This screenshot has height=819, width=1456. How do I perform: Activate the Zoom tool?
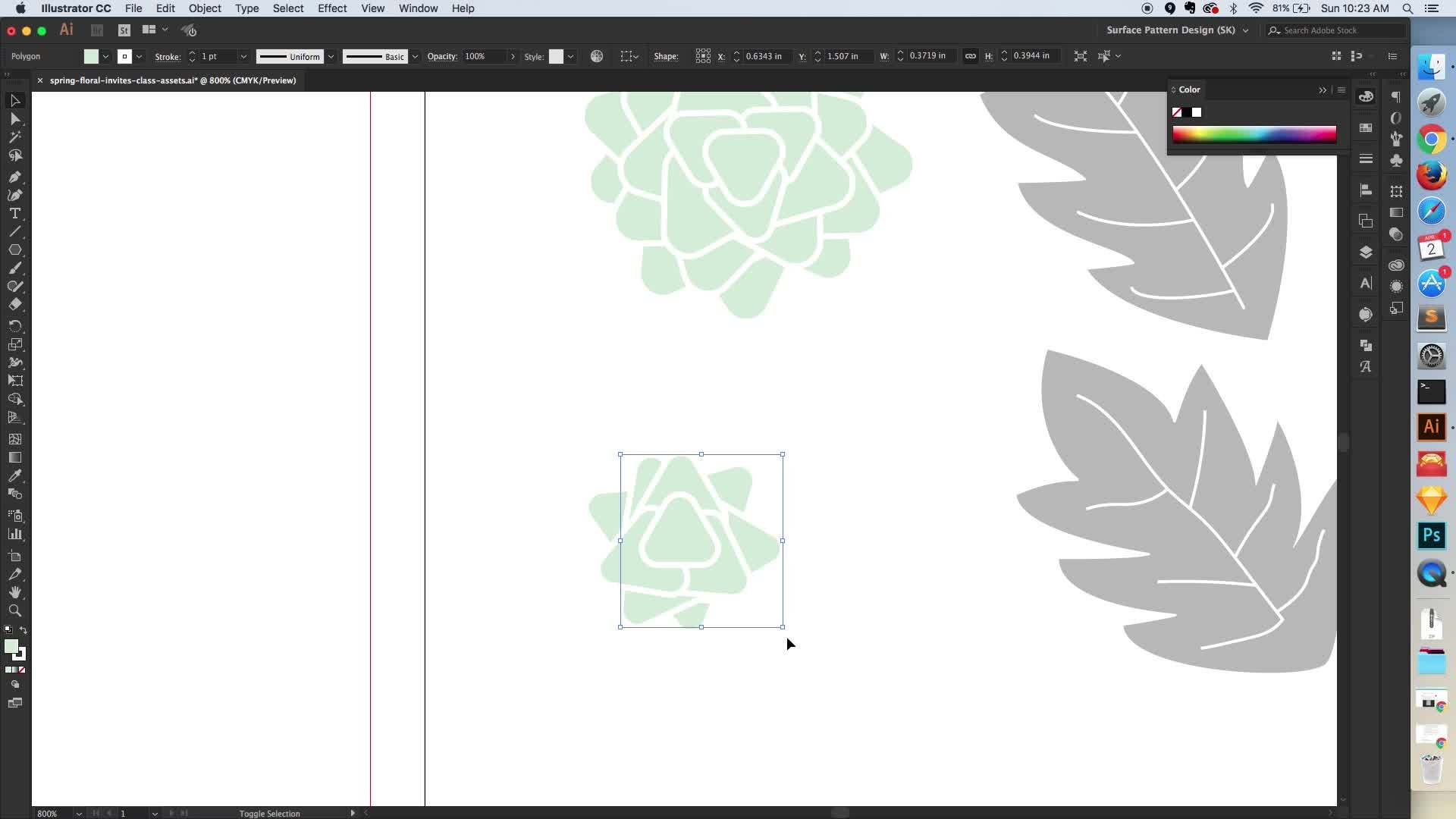point(14,611)
